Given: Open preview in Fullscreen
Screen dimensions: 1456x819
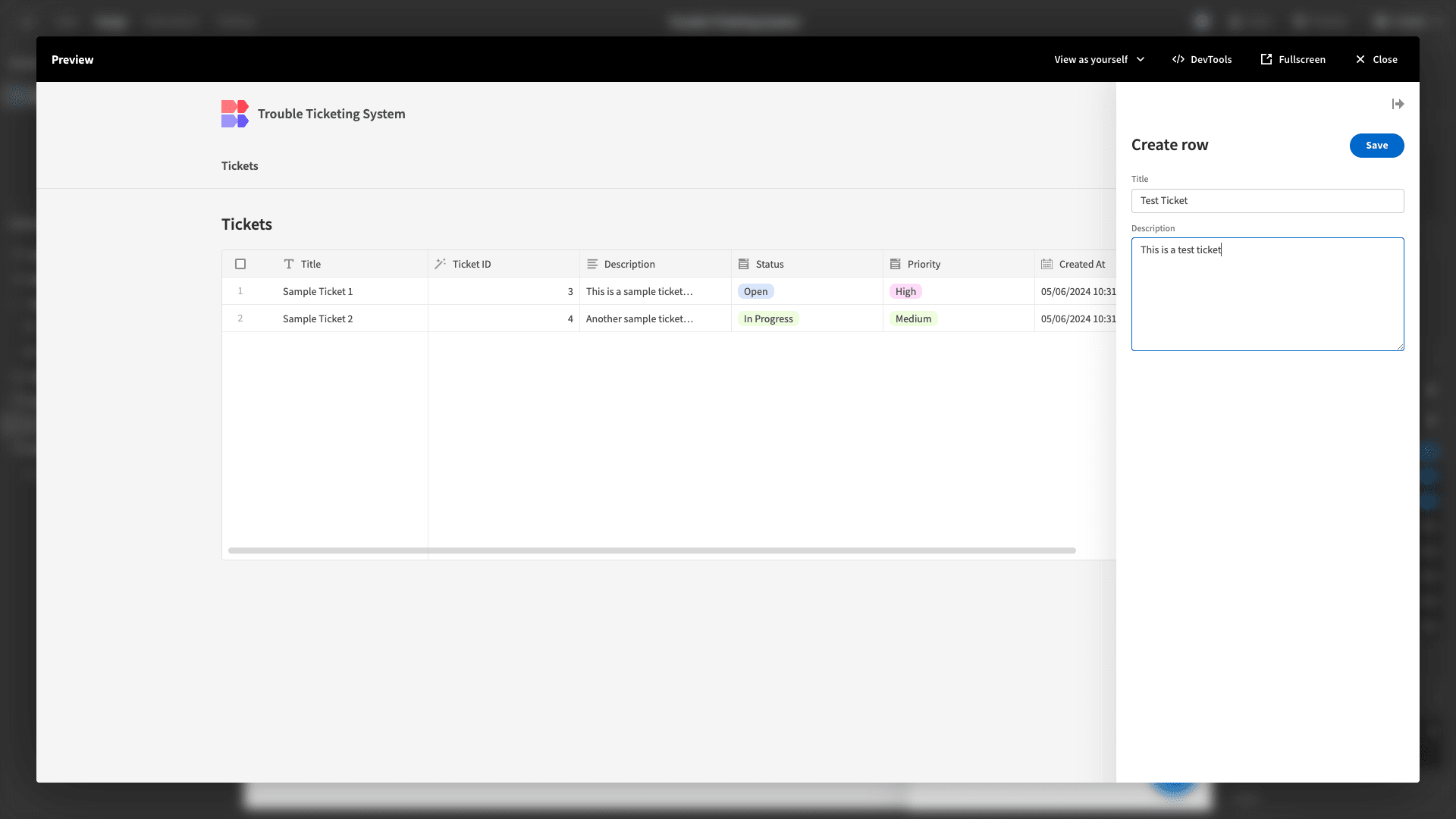Looking at the screenshot, I should click(x=1293, y=59).
